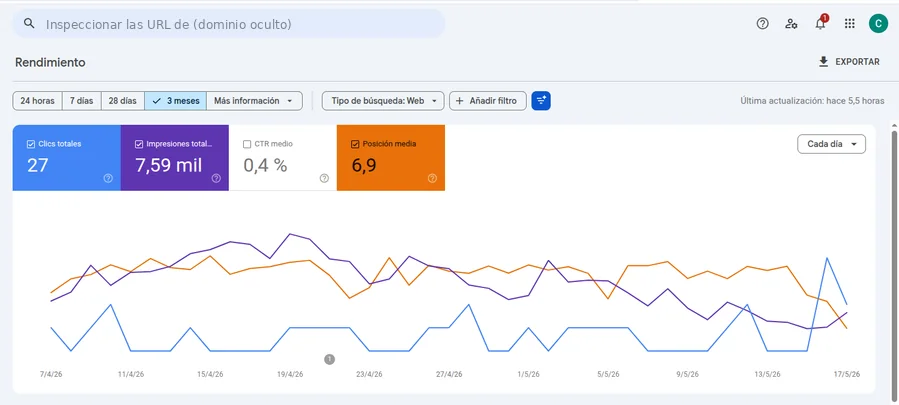Toggle the Clics totales checkbox
Screen dimensions: 899x405
(x=31, y=144)
